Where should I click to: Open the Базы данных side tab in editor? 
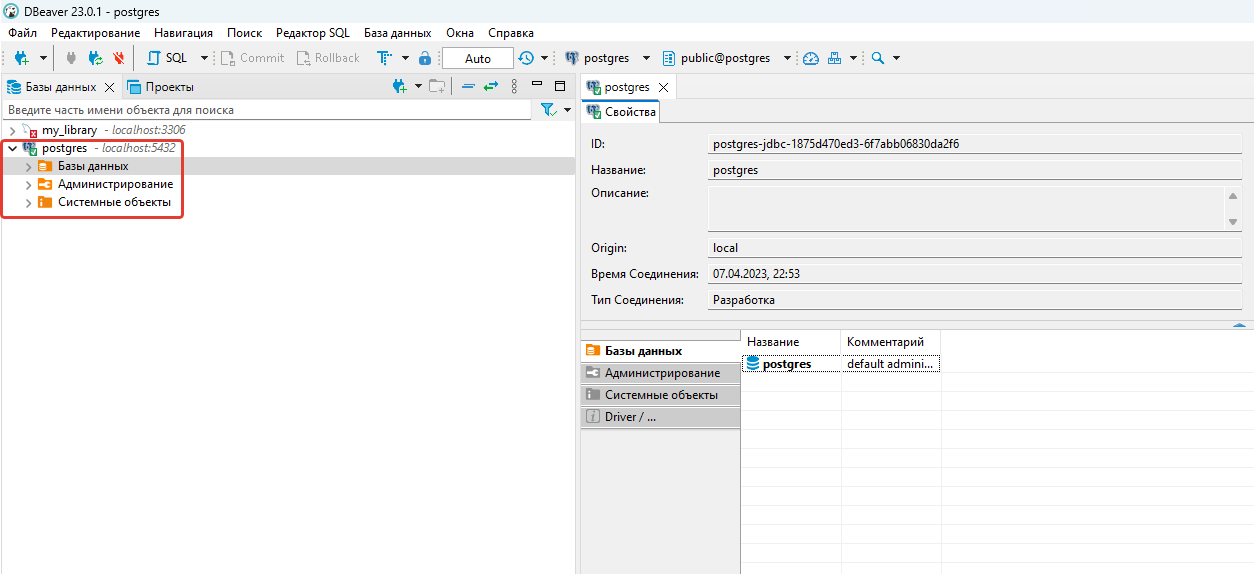[x=660, y=351]
